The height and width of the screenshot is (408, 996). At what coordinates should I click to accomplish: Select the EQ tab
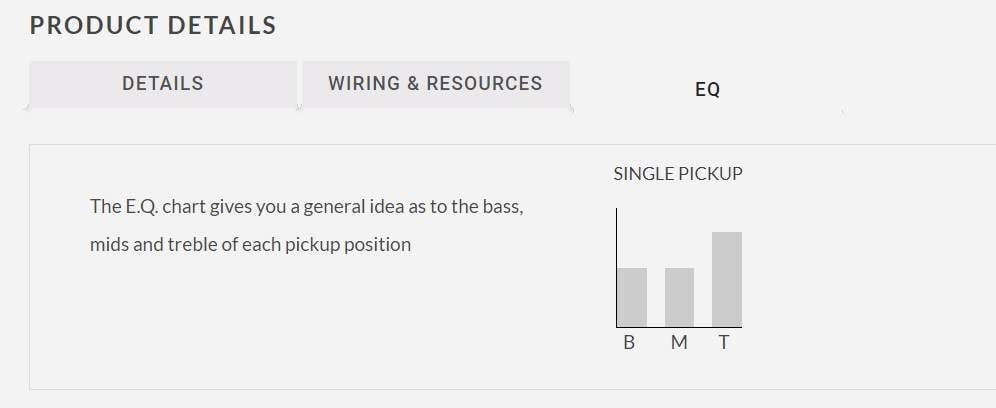(x=708, y=90)
